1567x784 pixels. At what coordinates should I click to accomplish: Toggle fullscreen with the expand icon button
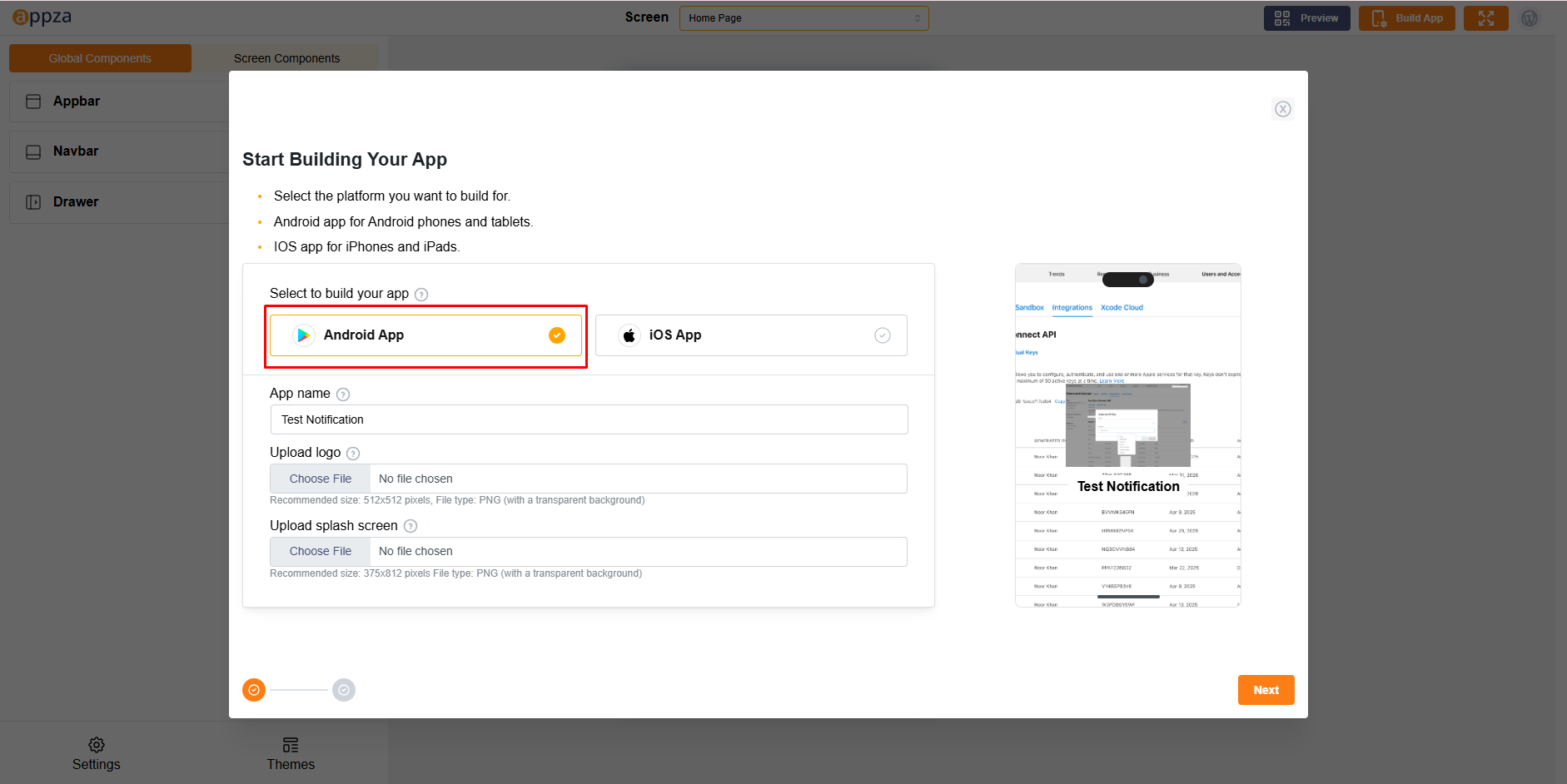1486,18
